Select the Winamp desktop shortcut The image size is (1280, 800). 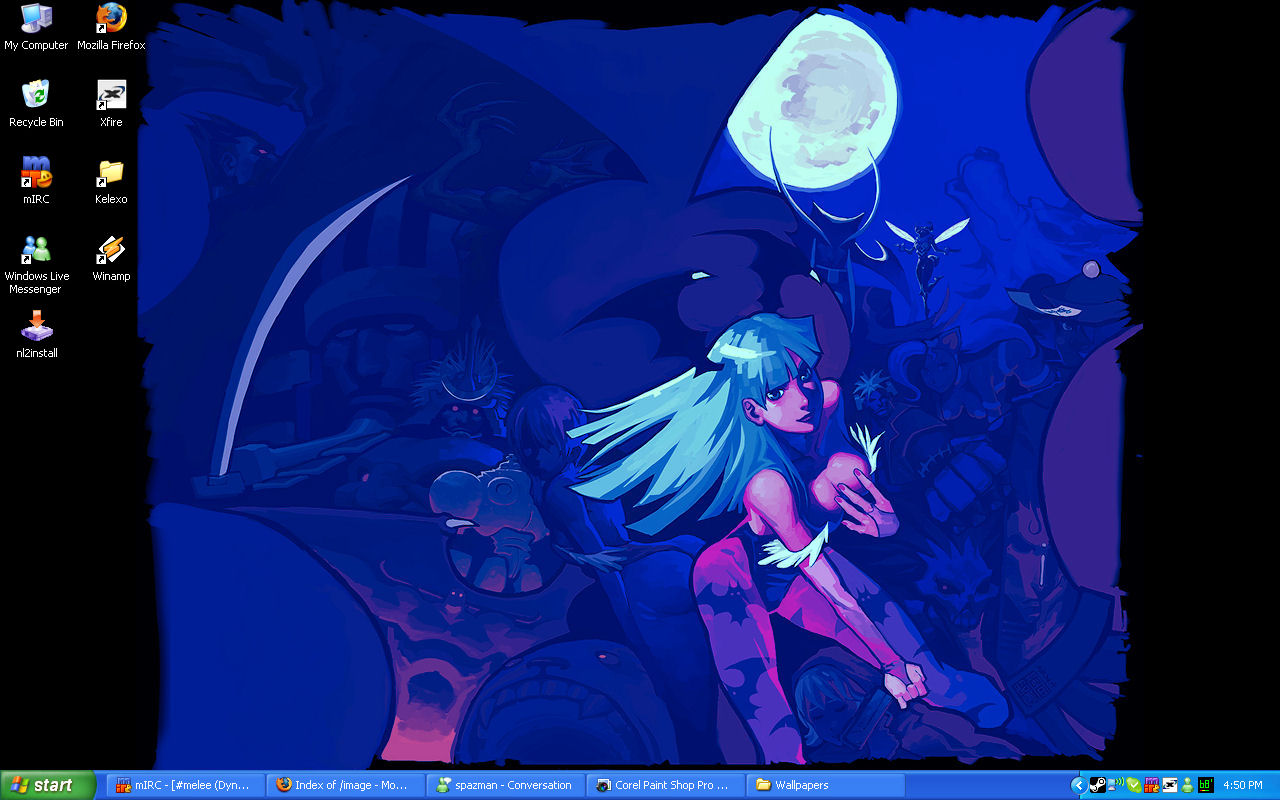click(111, 258)
